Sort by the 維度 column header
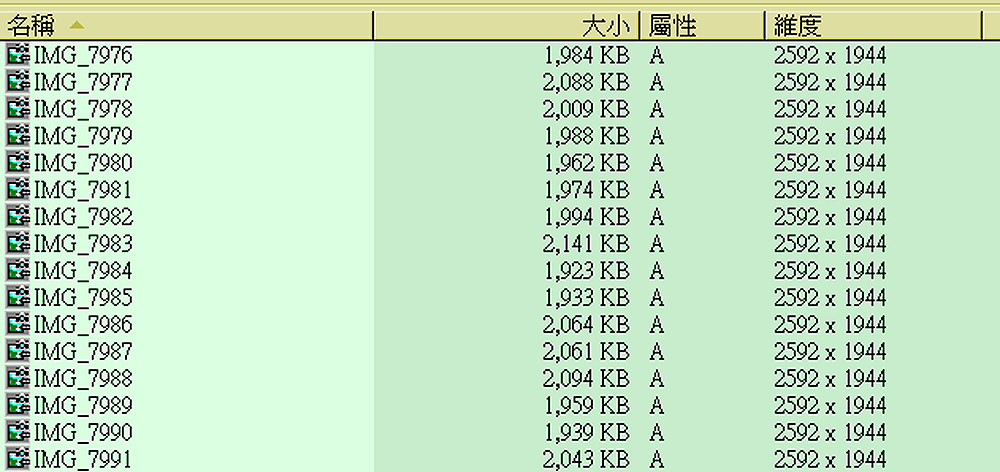1000x472 pixels. 873,26
